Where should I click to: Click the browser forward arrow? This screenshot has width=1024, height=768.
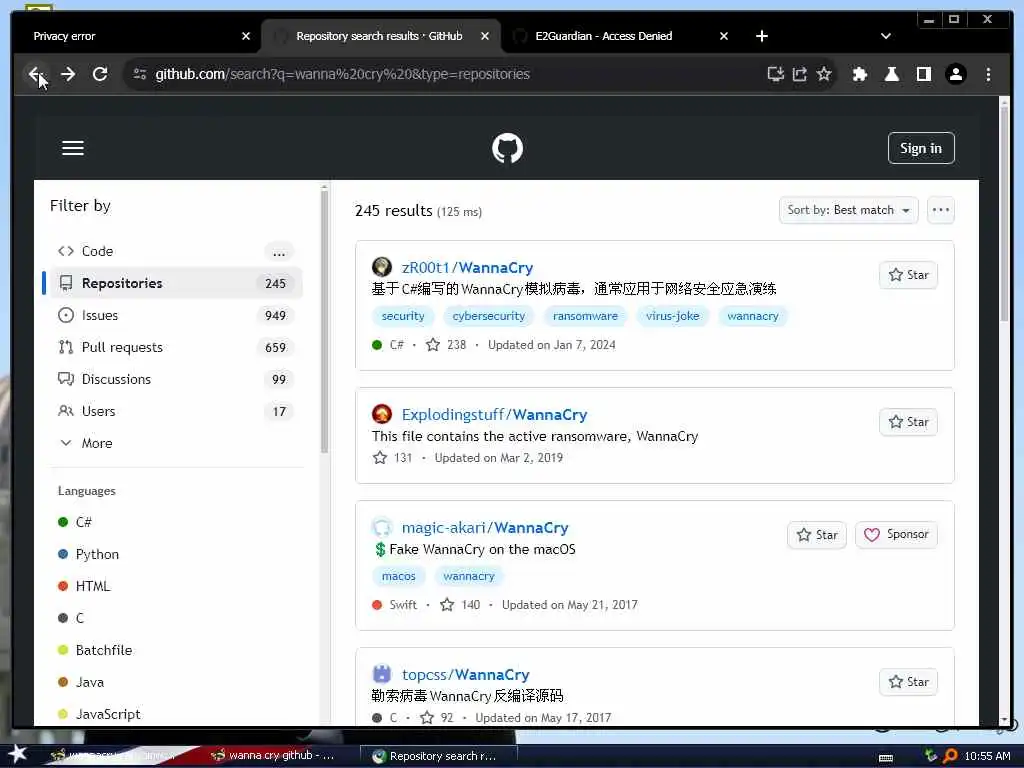click(x=68, y=74)
